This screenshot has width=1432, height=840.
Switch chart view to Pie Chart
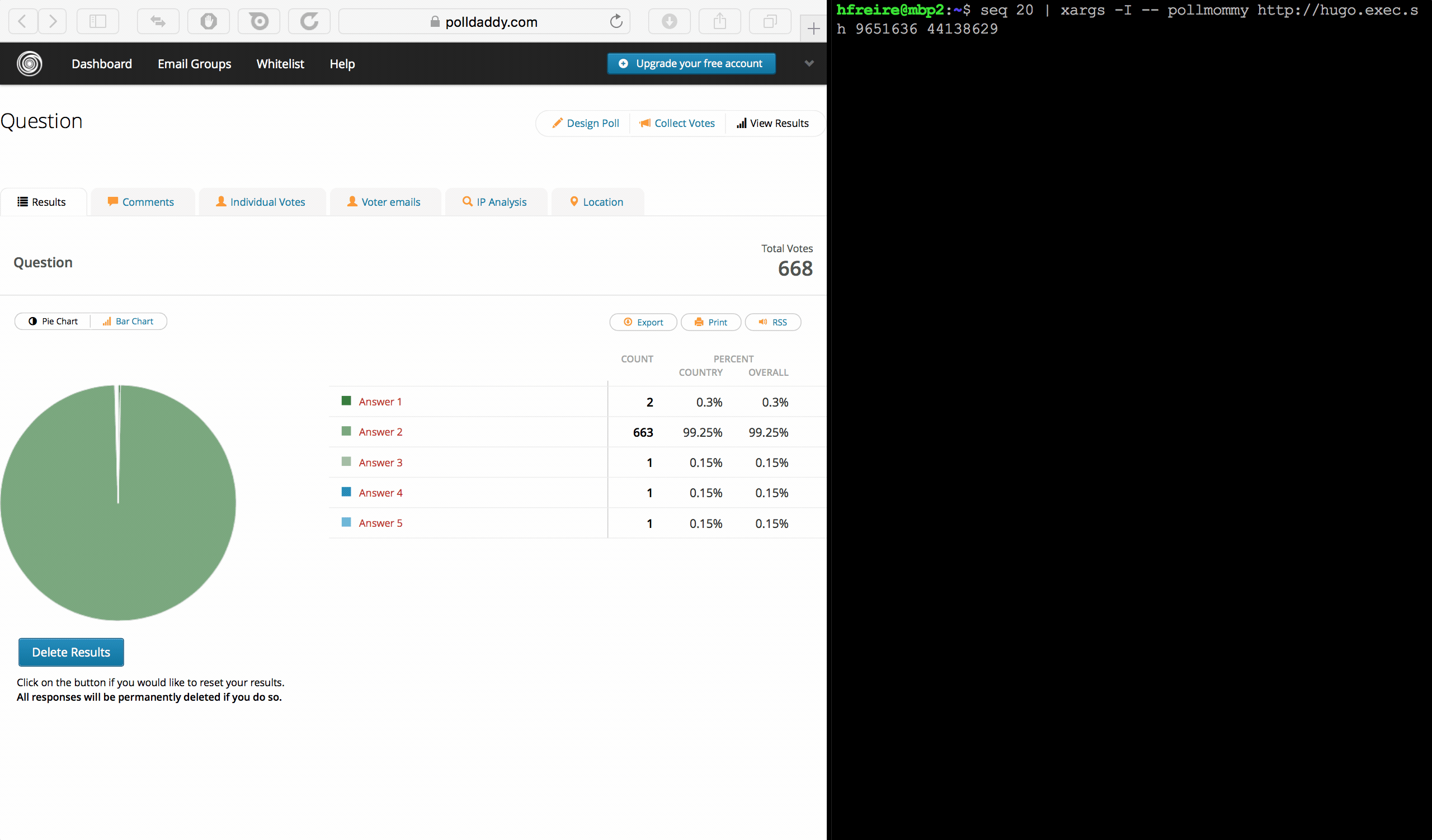(x=53, y=322)
